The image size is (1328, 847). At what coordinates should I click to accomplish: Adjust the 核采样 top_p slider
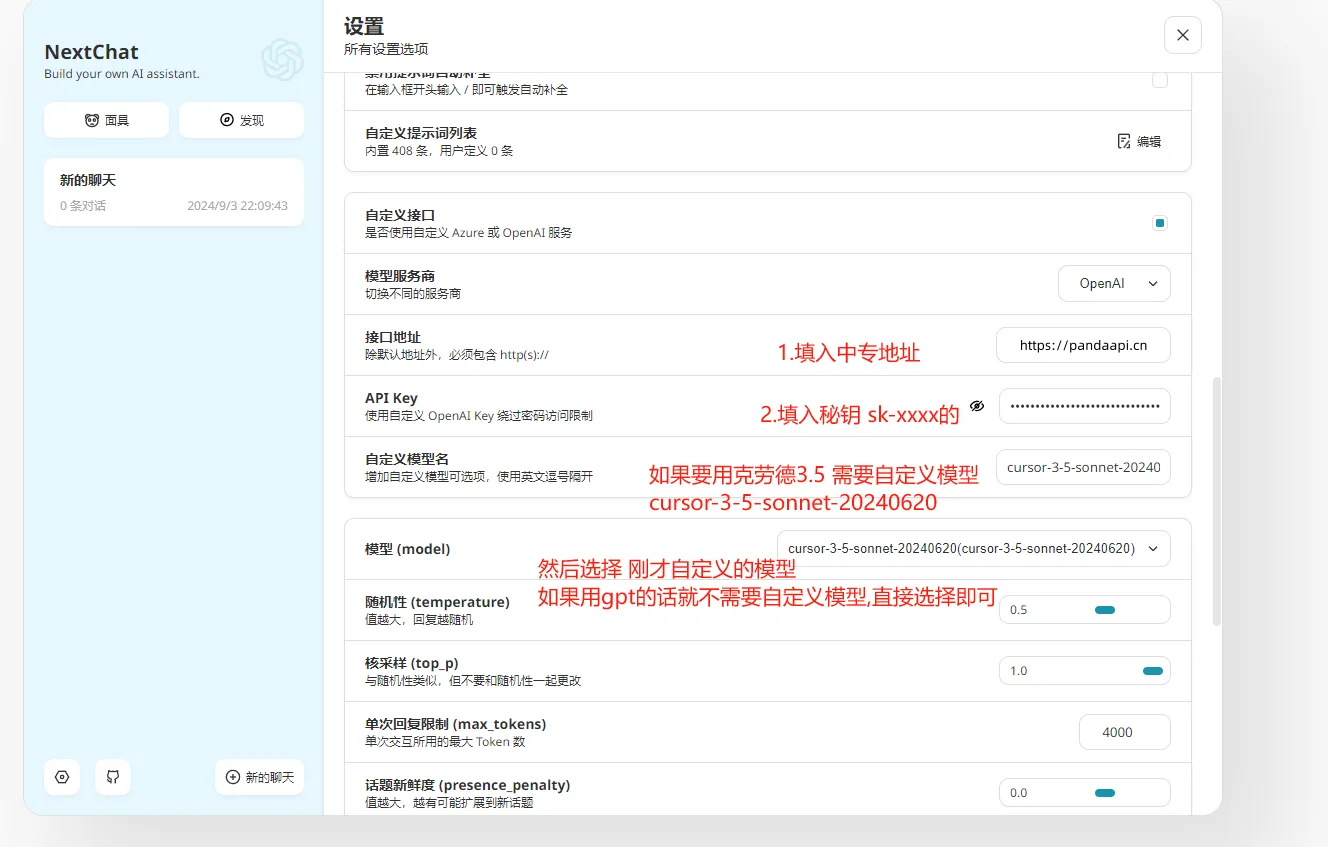coord(1152,671)
